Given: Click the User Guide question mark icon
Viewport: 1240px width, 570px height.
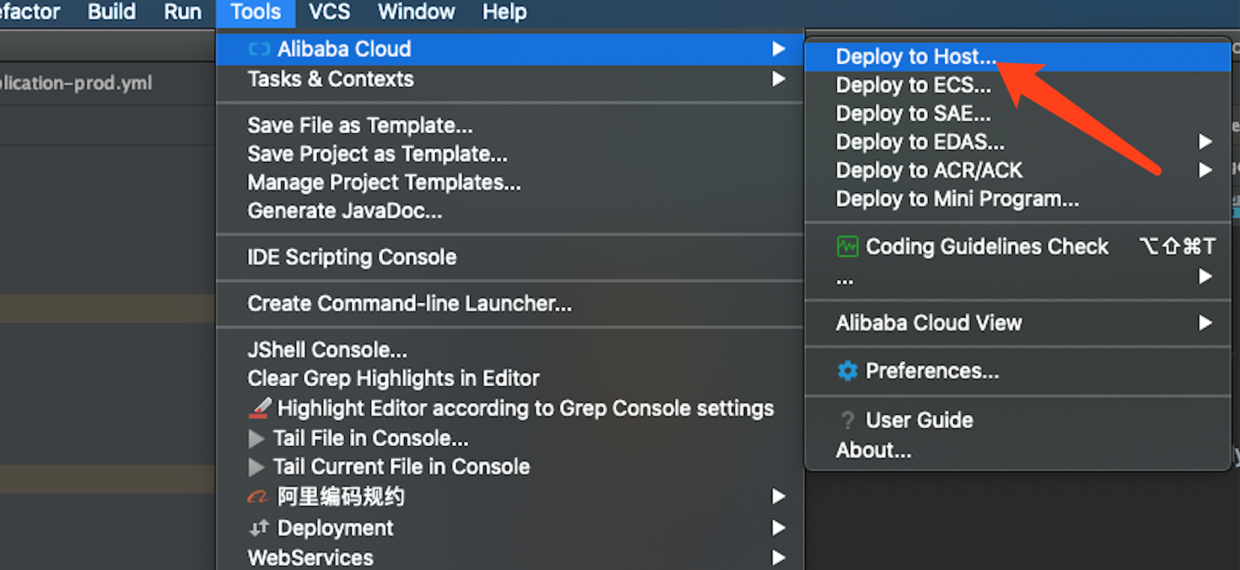Looking at the screenshot, I should click(x=848, y=421).
